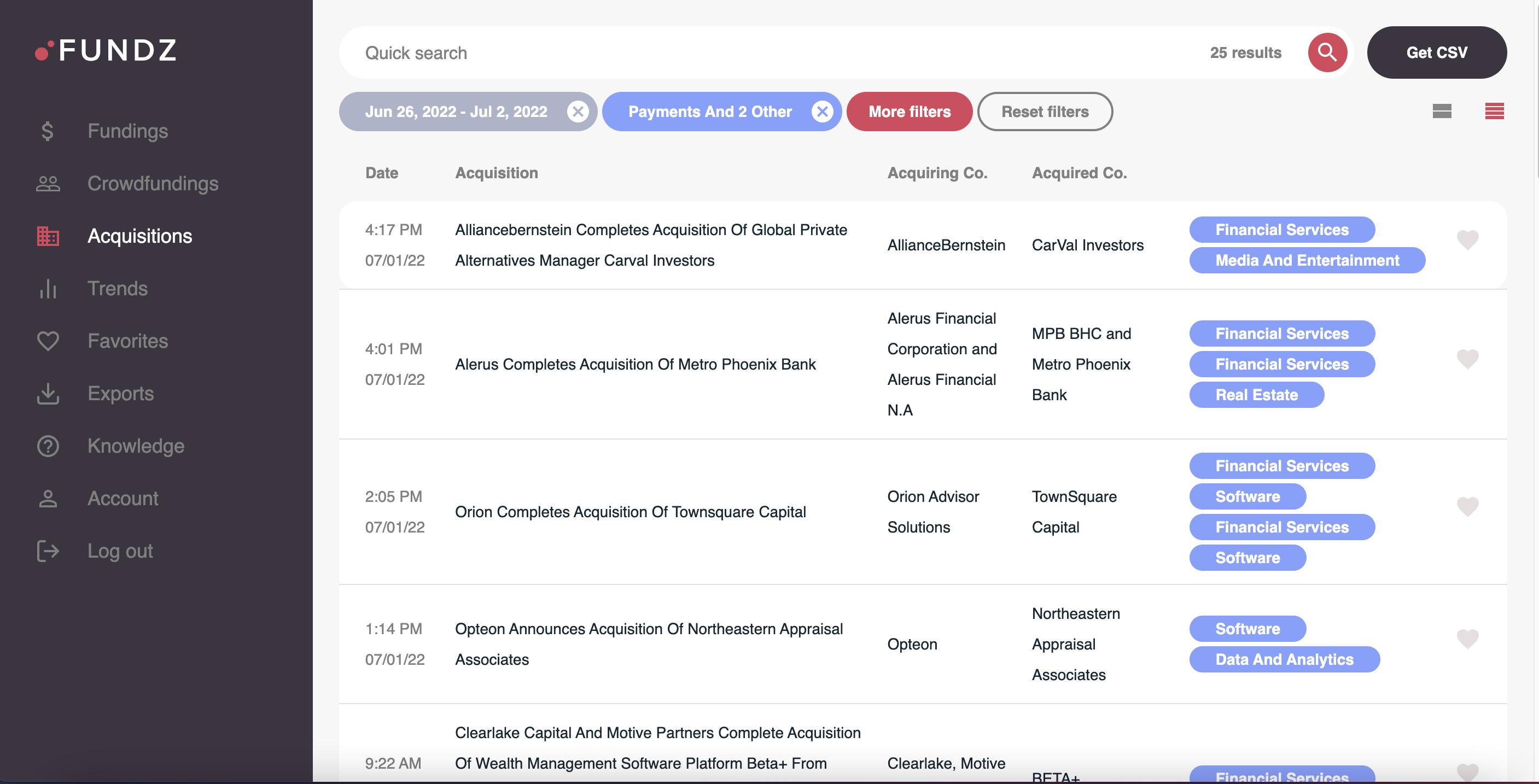Click the Crowdfundings people icon
1539x784 pixels.
point(48,183)
